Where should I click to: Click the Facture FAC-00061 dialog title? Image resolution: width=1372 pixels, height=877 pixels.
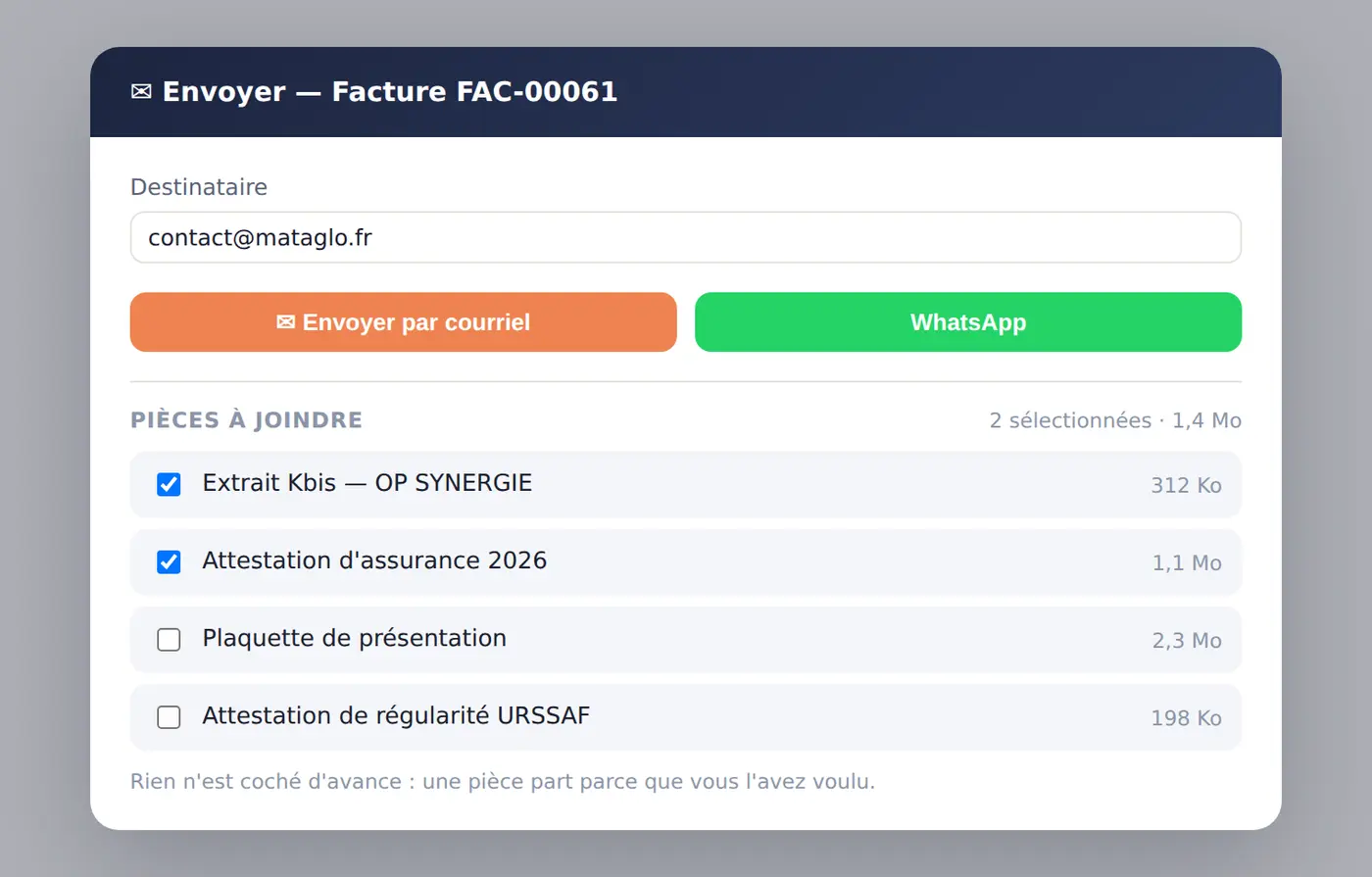pos(474,92)
